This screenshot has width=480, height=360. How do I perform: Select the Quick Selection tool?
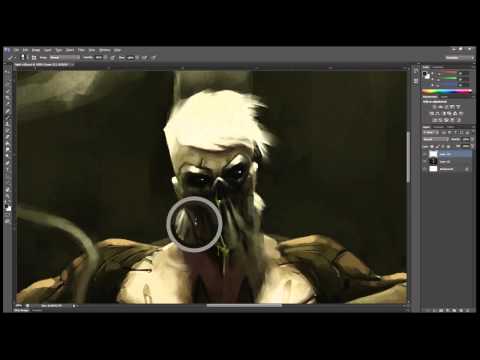coord(7,91)
